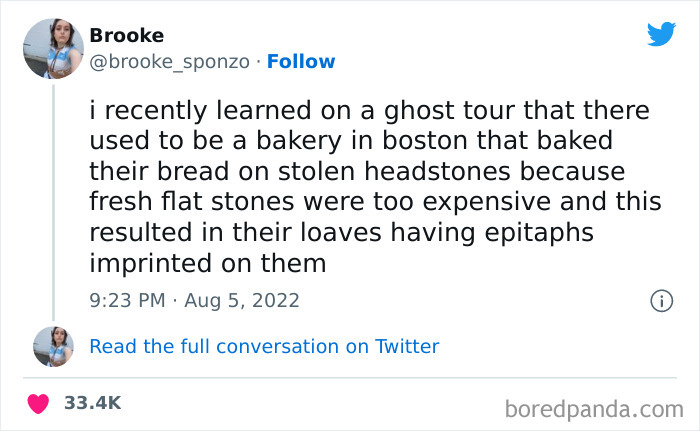This screenshot has height=431, width=700.
Task: Click the tweet's last line "imprinted on them"
Action: (208, 264)
